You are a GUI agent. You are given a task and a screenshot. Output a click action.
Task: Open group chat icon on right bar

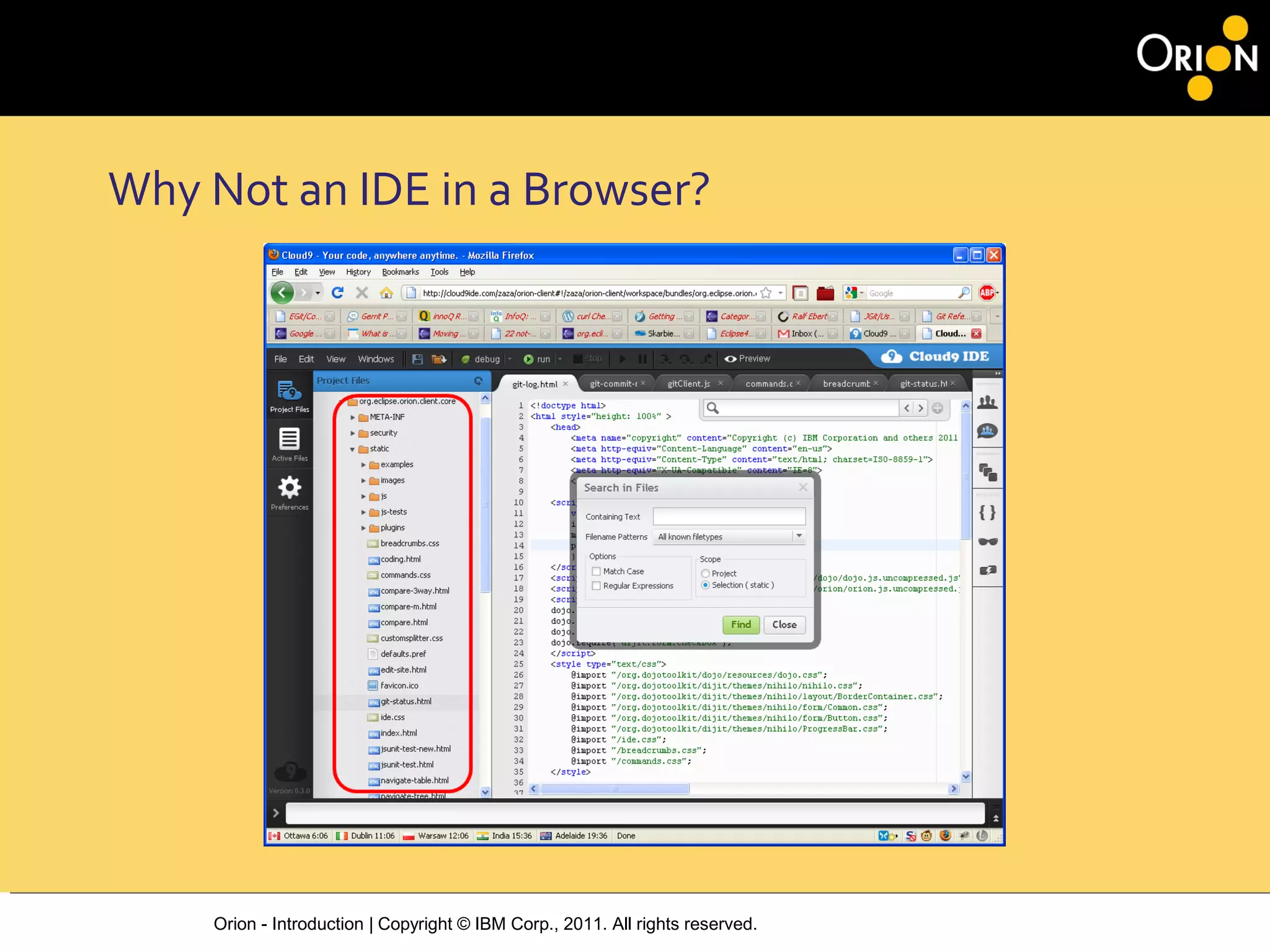[x=987, y=431]
